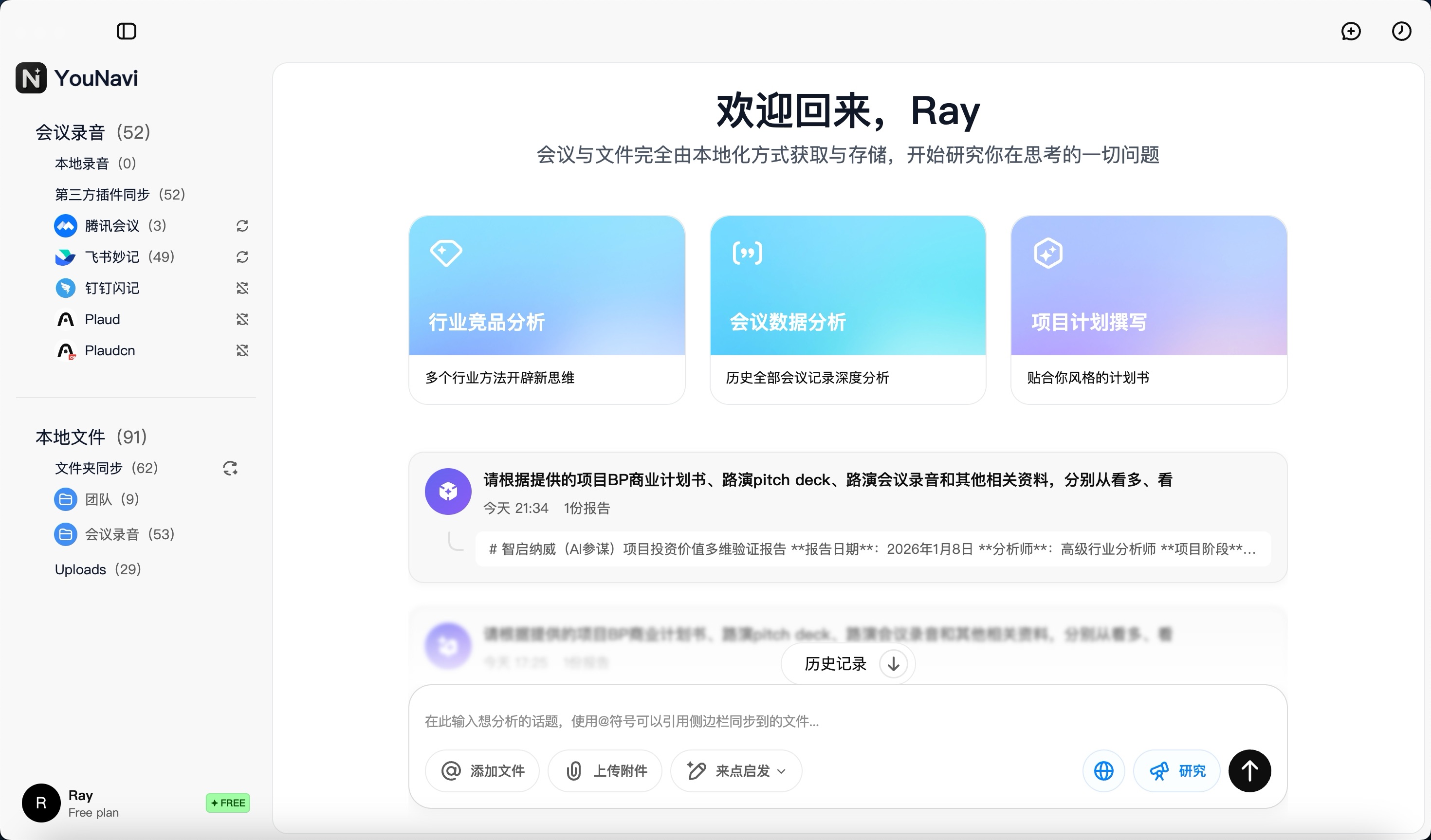Refresh the 文件夹同步 folder sync icon
1431x840 pixels.
pos(230,468)
